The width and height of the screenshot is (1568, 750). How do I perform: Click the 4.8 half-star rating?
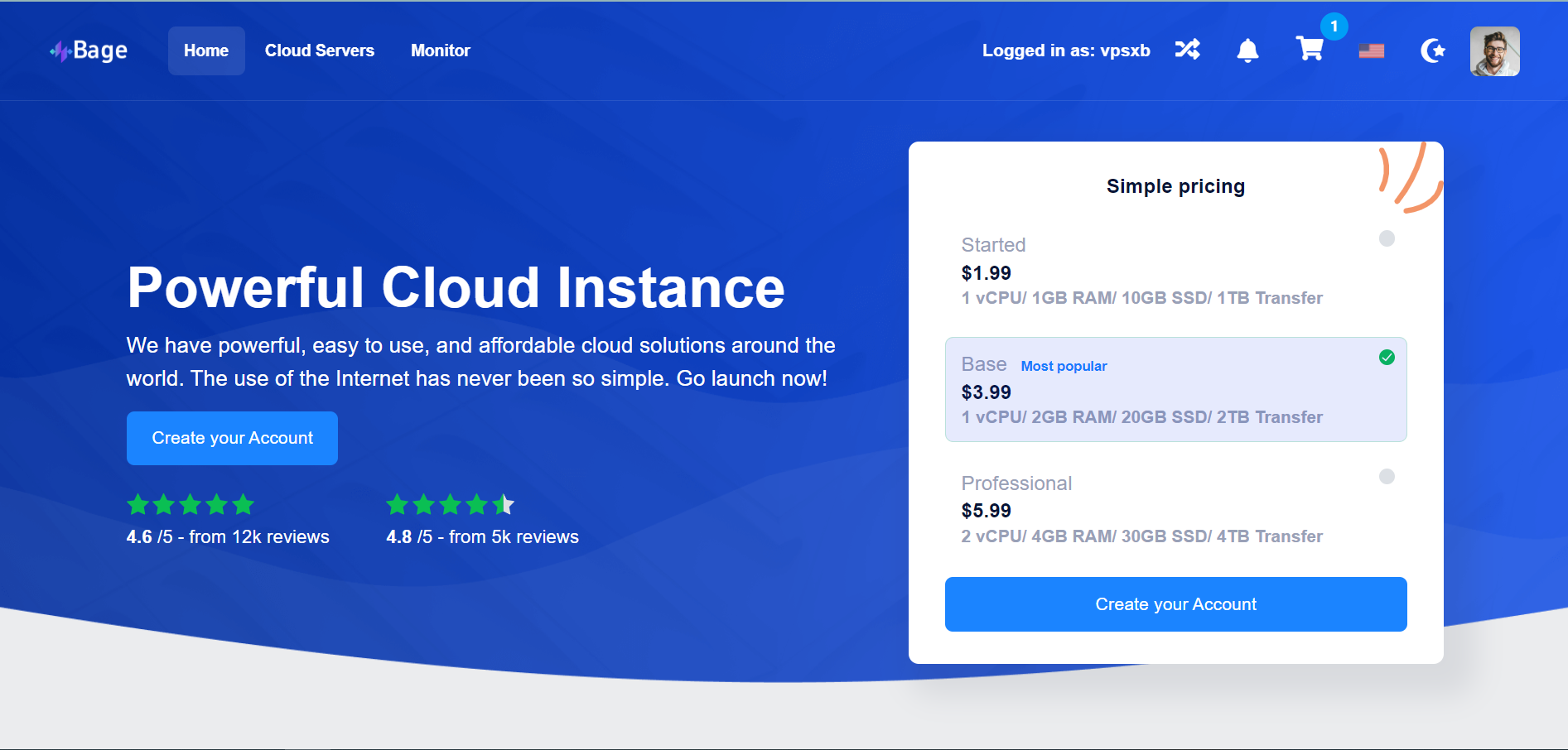[x=451, y=504]
